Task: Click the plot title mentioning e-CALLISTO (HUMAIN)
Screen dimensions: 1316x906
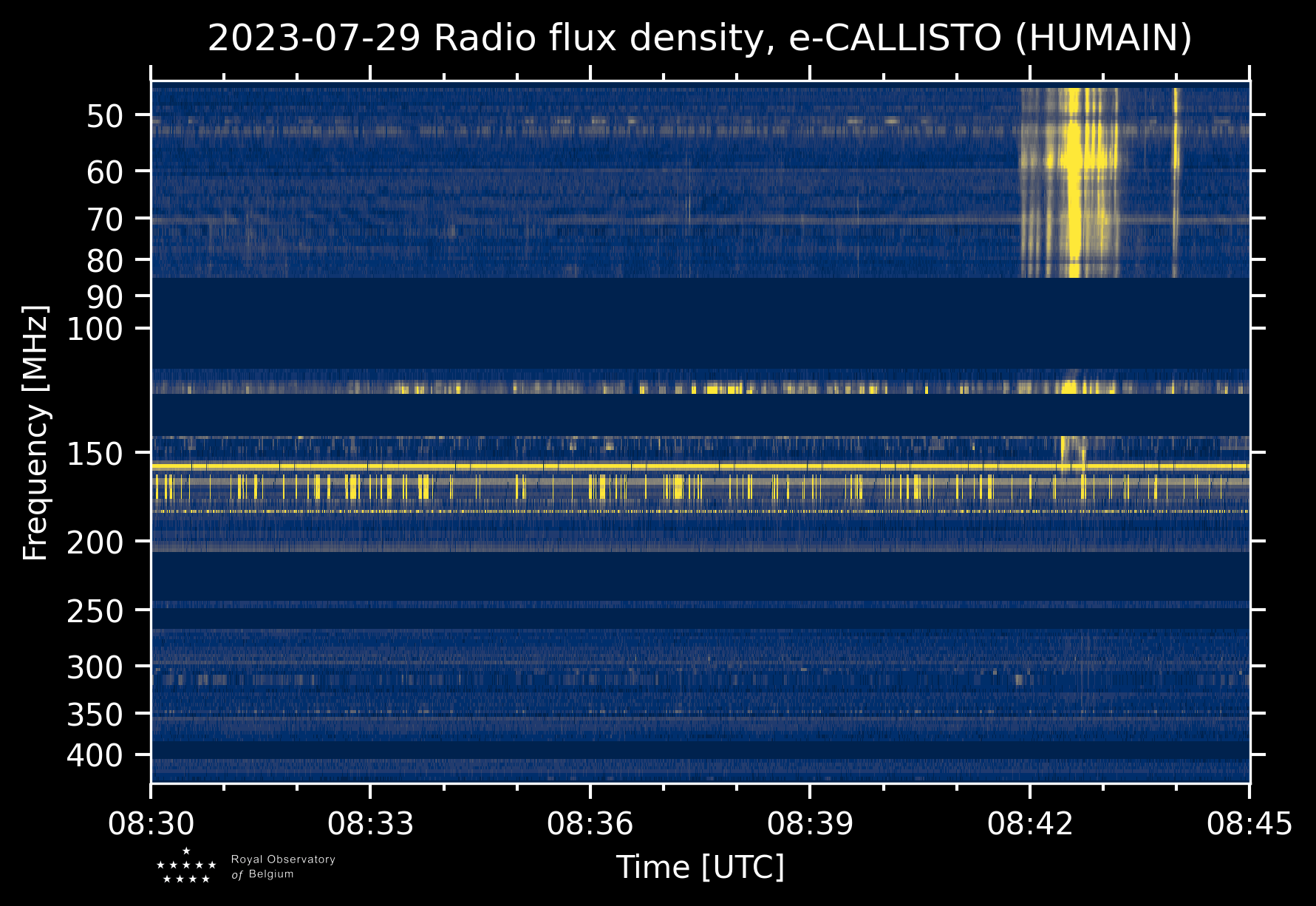Action: (x=700, y=38)
